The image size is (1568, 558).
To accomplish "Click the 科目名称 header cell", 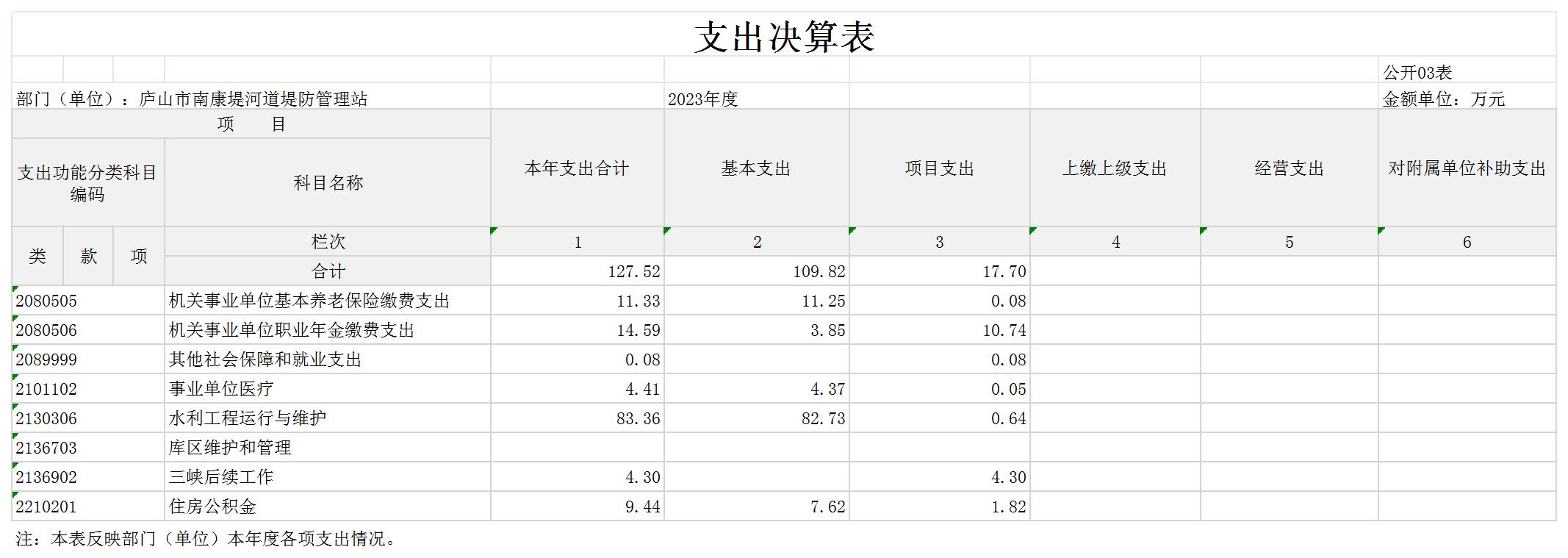I will pyautogui.click(x=328, y=183).
